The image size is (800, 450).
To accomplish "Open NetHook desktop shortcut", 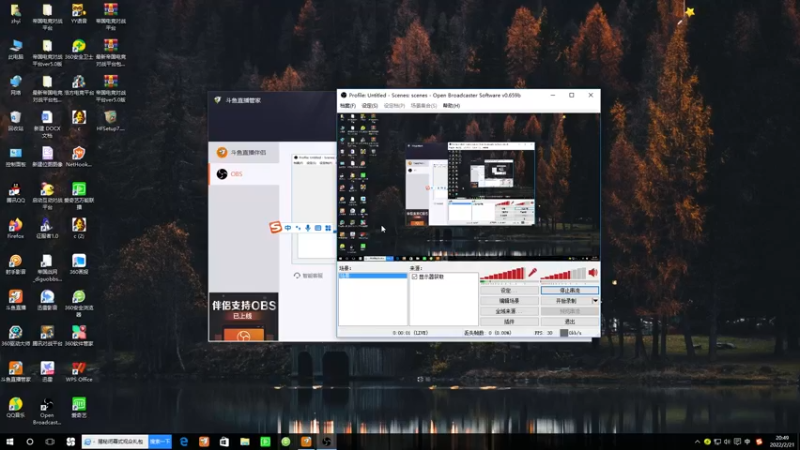I will [79, 157].
